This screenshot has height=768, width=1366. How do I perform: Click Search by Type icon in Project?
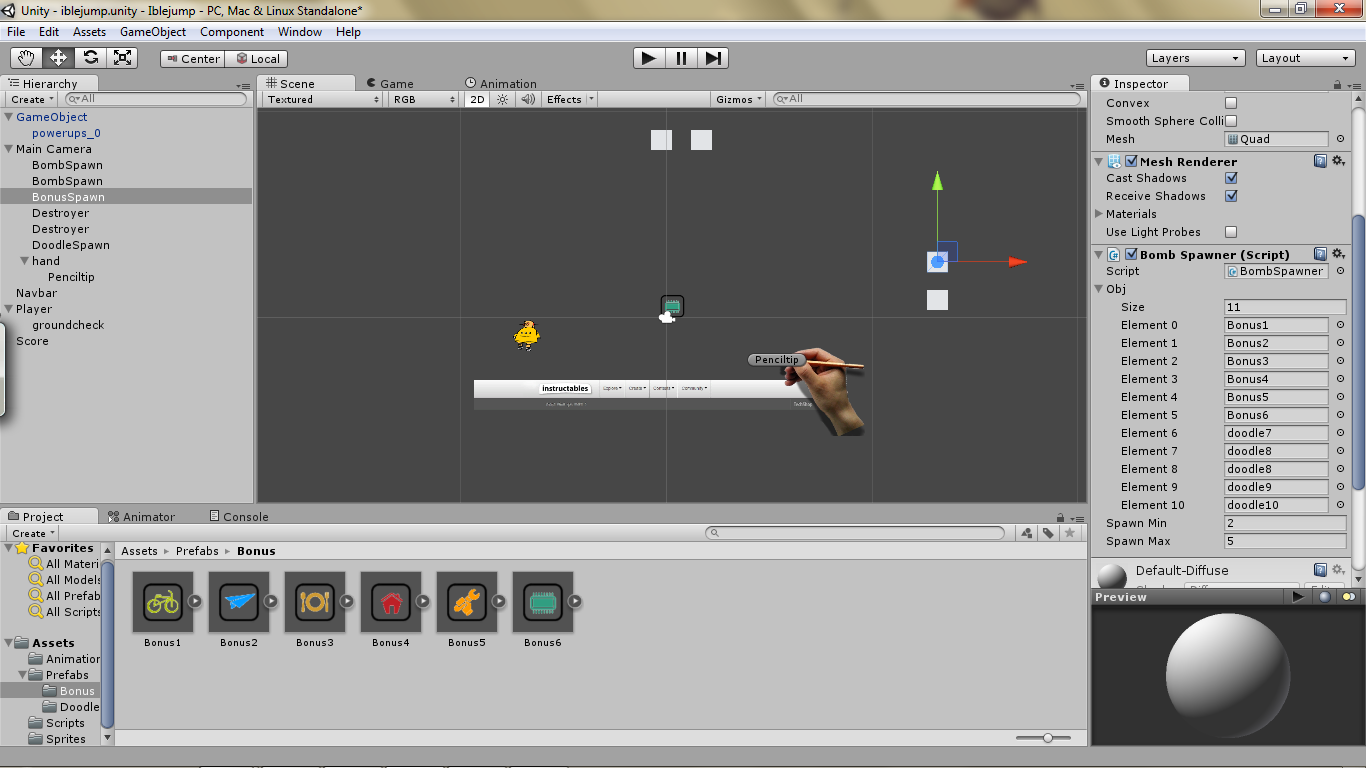coord(1026,533)
